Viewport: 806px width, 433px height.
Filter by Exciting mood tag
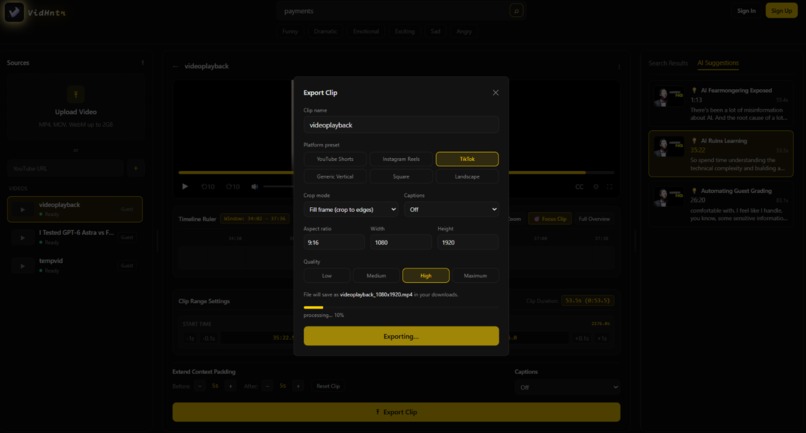(405, 31)
